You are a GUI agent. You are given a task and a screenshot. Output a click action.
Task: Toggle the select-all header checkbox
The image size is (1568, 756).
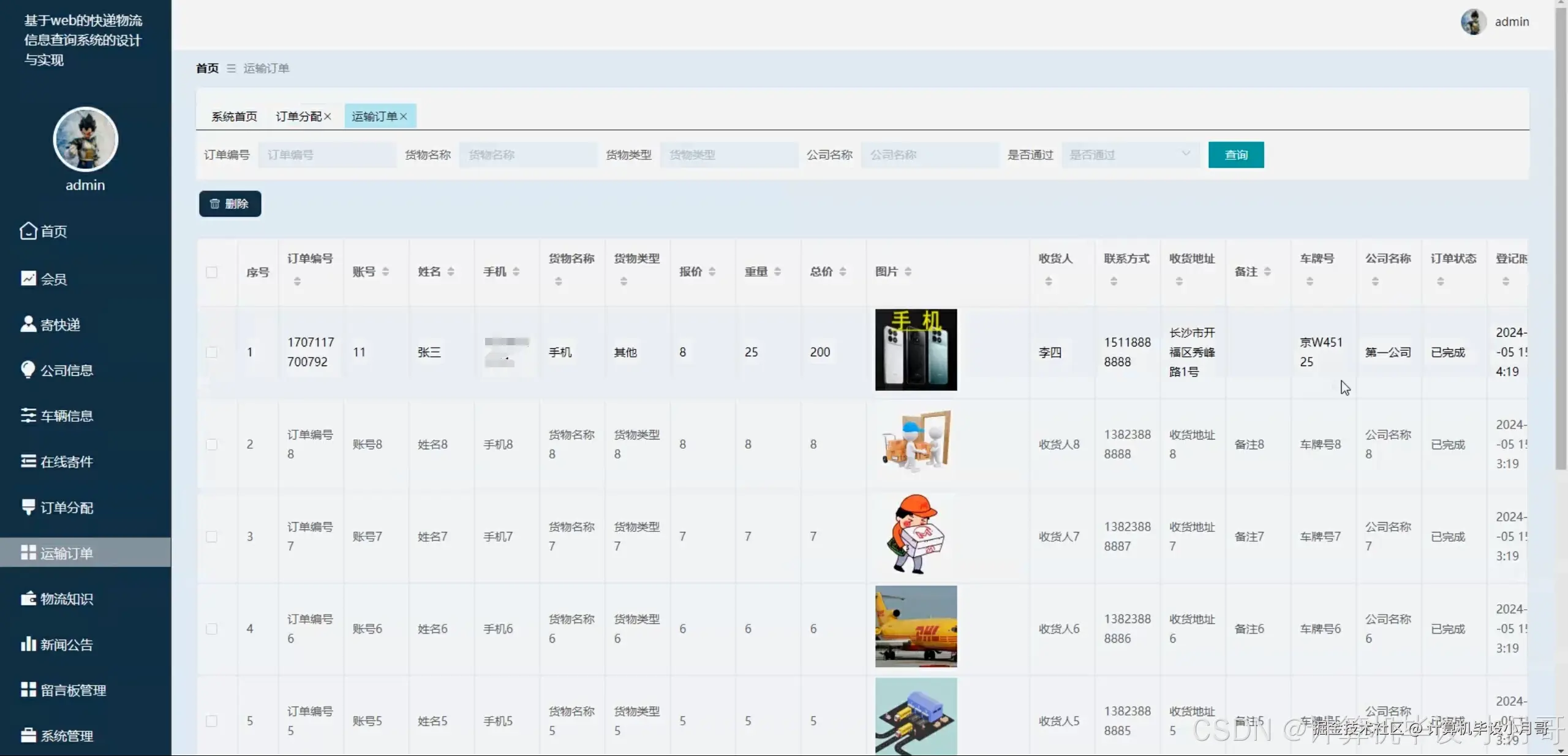point(212,272)
